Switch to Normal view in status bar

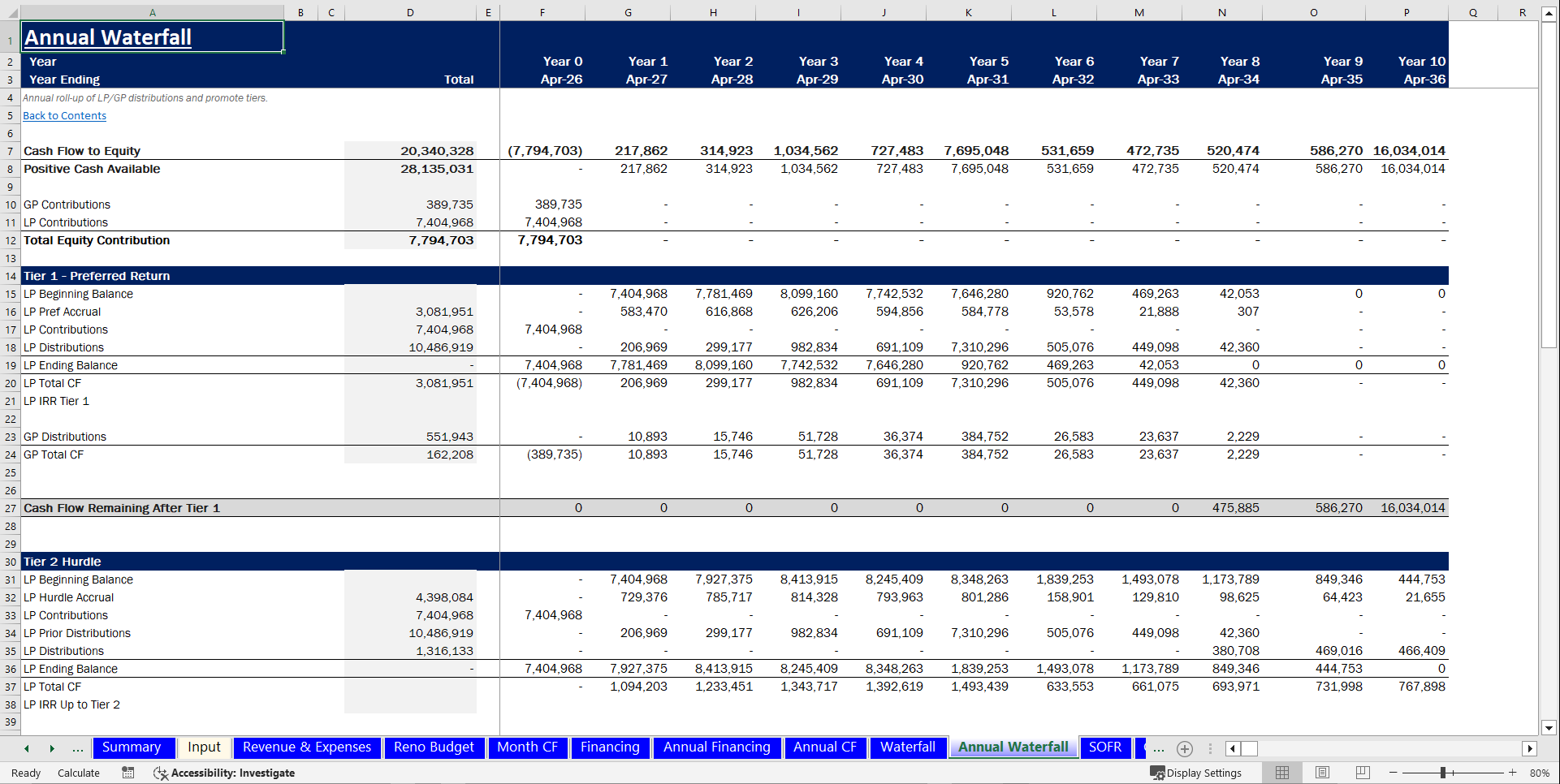(x=1282, y=773)
